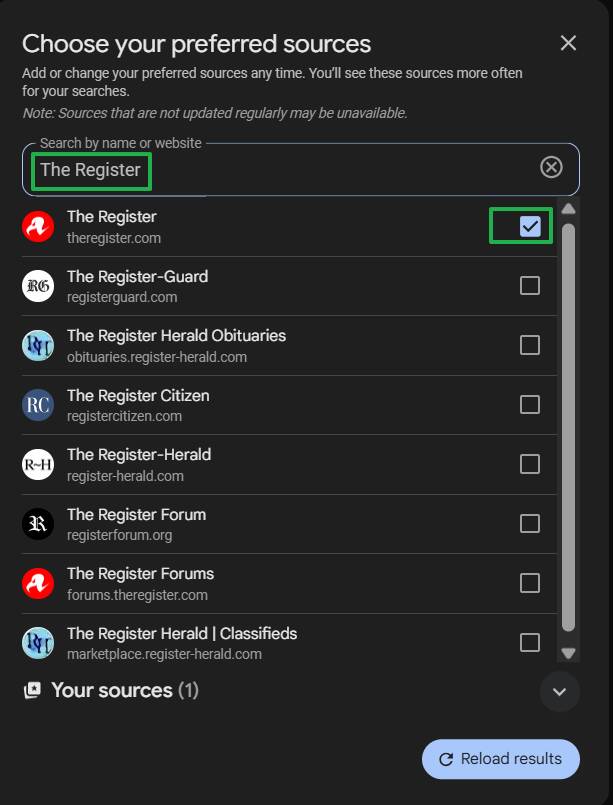Click the Your sources collection icon

point(32,691)
